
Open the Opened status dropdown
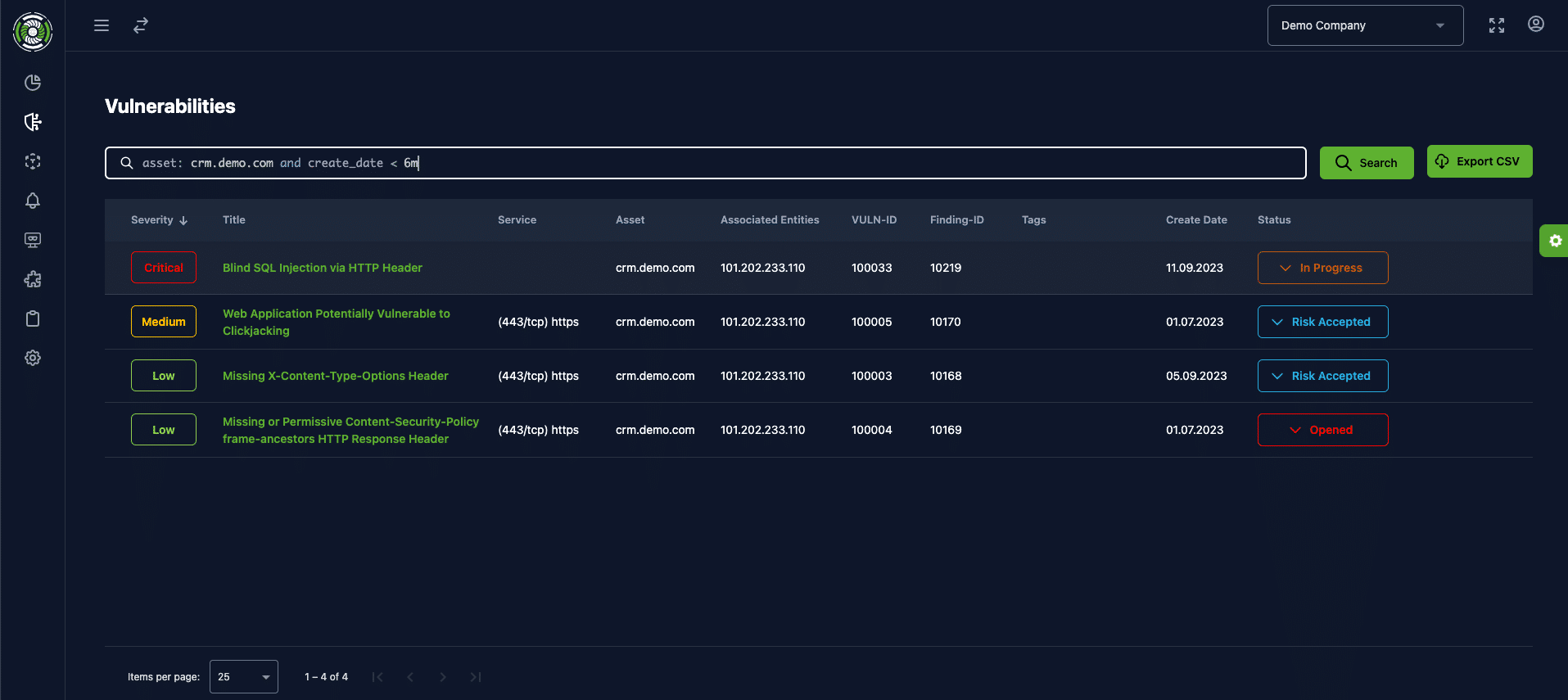[x=1322, y=430]
